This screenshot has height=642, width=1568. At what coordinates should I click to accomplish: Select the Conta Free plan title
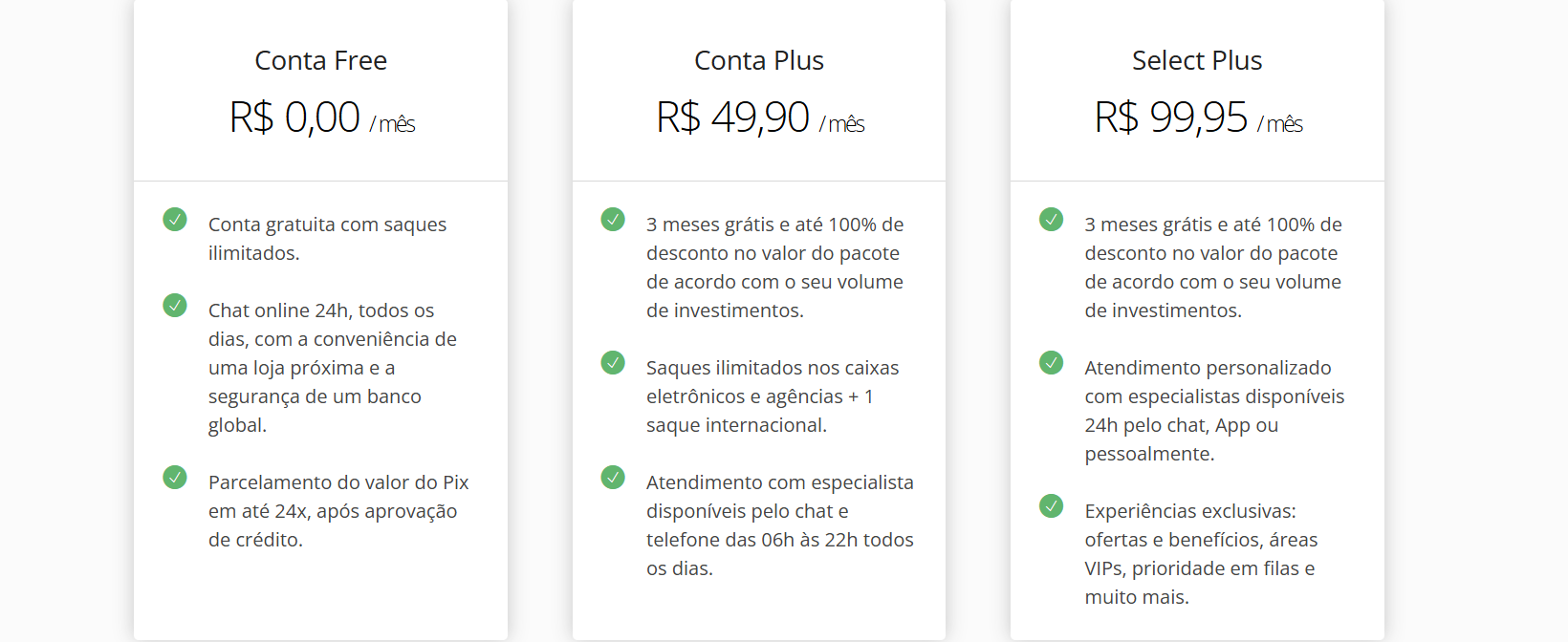coord(321,60)
